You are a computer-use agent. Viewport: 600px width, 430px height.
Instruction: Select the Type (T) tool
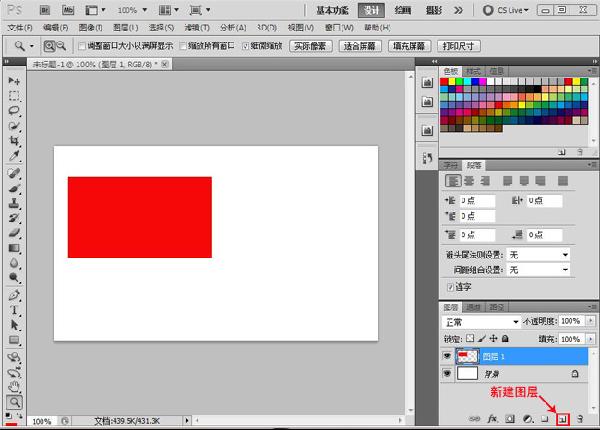(x=14, y=311)
